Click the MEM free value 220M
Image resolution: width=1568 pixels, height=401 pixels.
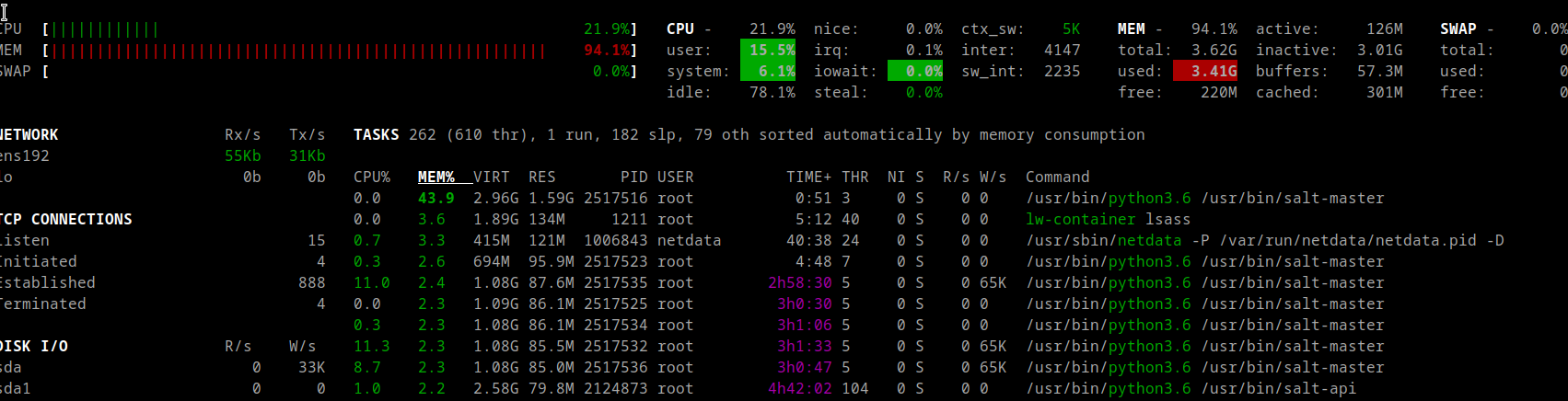coord(1219,93)
